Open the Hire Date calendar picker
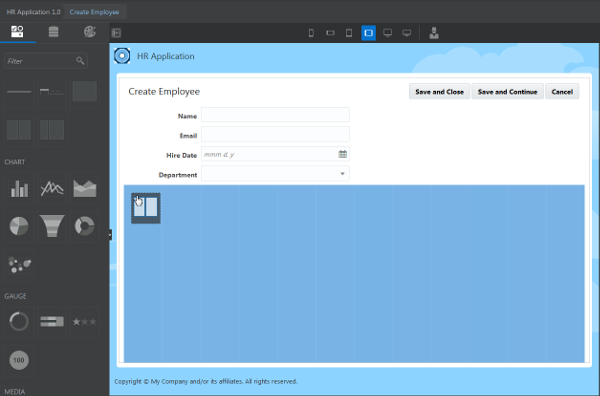 (x=342, y=154)
